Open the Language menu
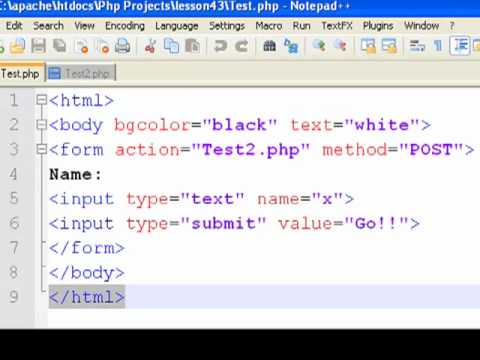Screen dimensions: 480x360 coord(177,26)
